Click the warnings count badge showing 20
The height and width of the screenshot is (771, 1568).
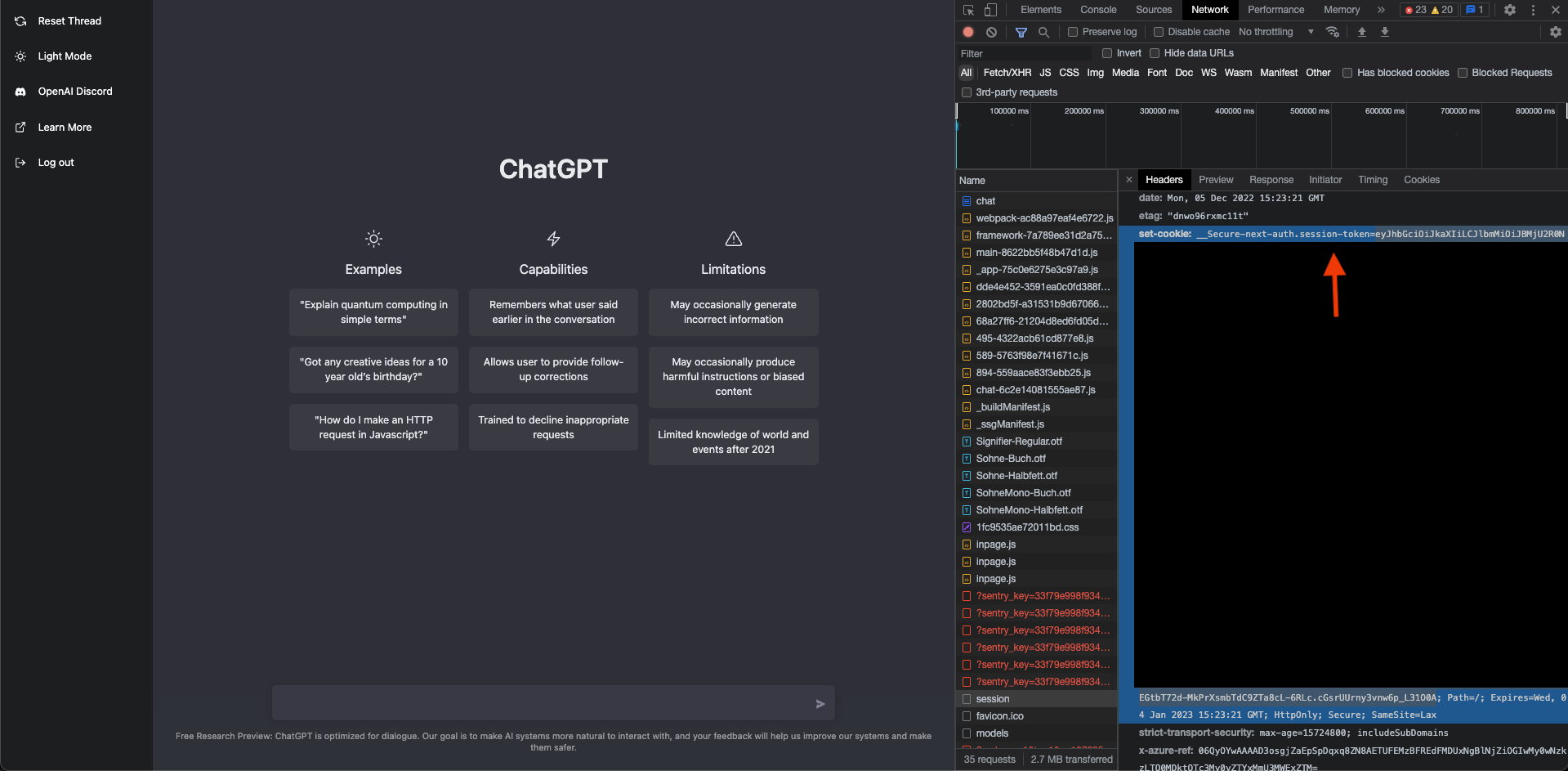[1441, 10]
